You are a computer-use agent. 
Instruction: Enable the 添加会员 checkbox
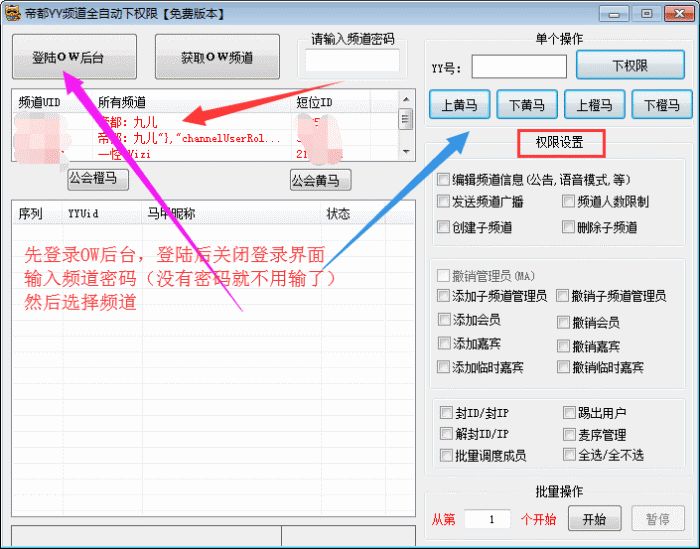444,320
